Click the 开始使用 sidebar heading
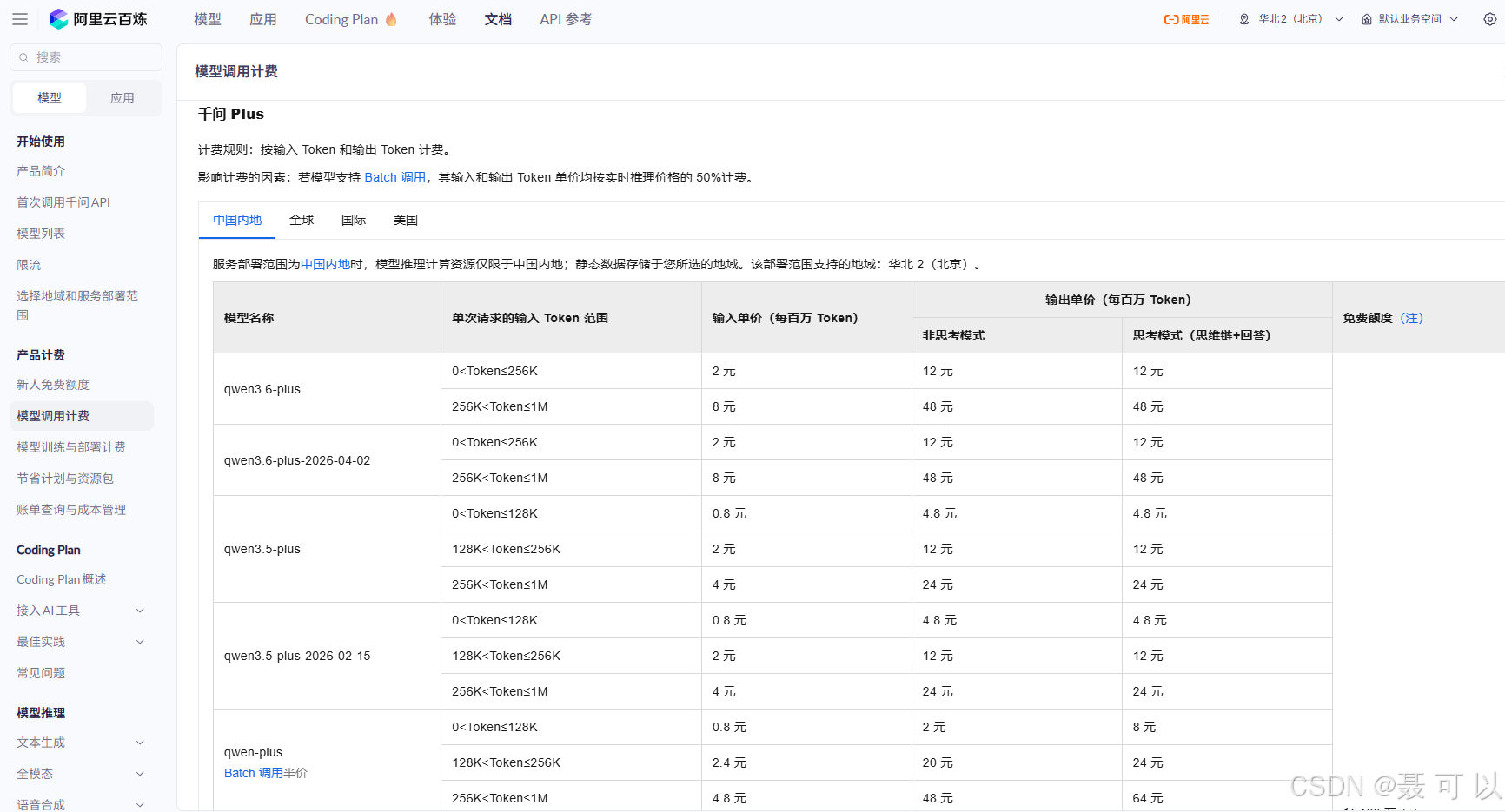This screenshot has height=812, width=1505. tap(41, 142)
